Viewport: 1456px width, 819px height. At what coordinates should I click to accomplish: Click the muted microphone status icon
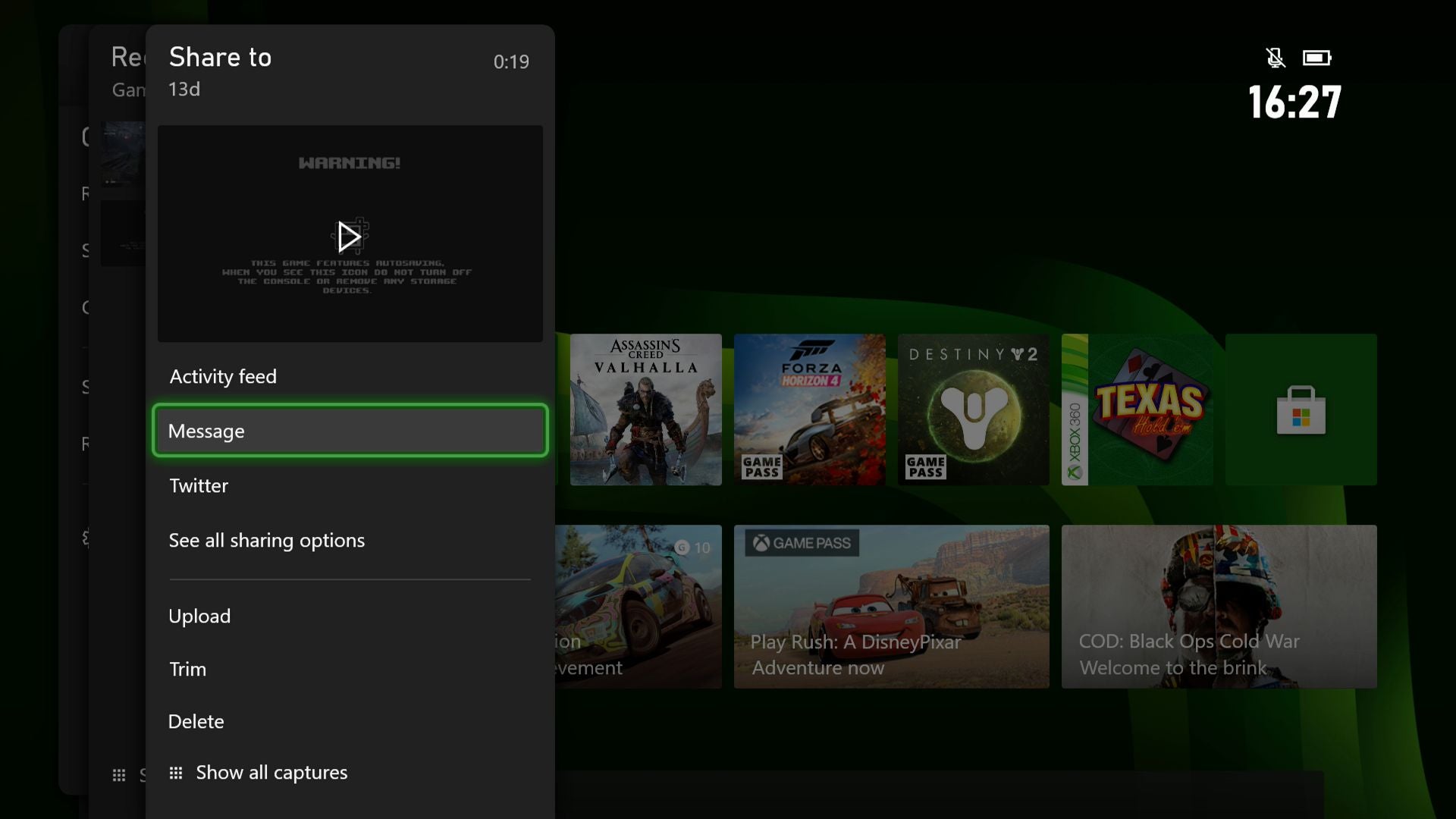coord(1276,57)
